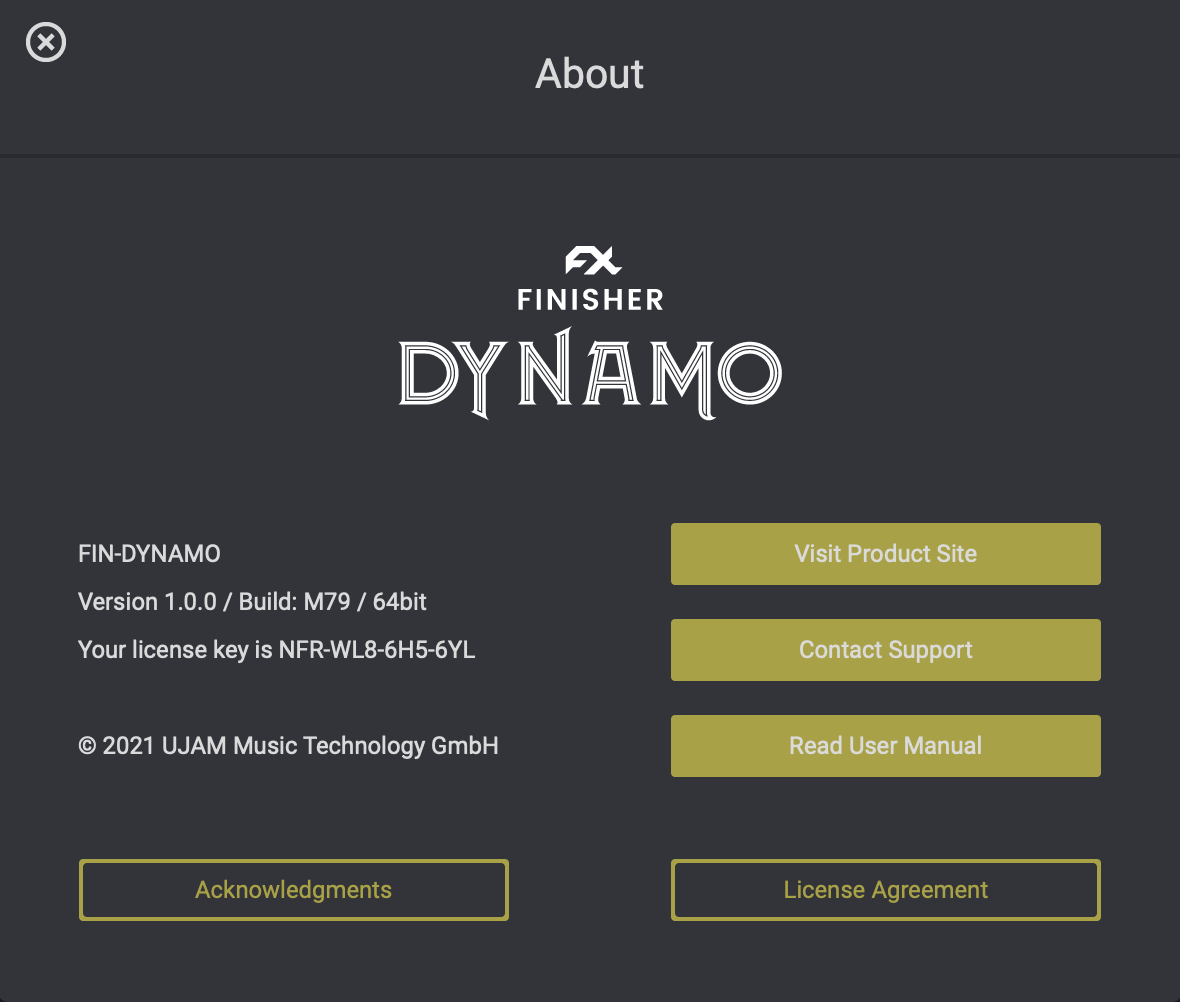The height and width of the screenshot is (1002, 1180).
Task: Show the Acknowledgments
Action: coord(293,889)
